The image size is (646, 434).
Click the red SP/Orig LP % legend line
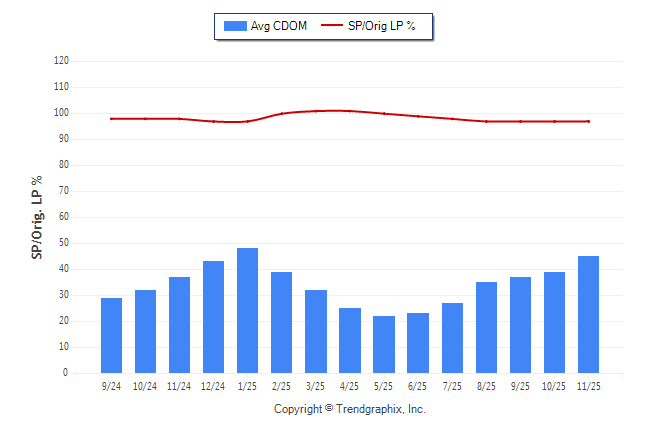click(332, 26)
